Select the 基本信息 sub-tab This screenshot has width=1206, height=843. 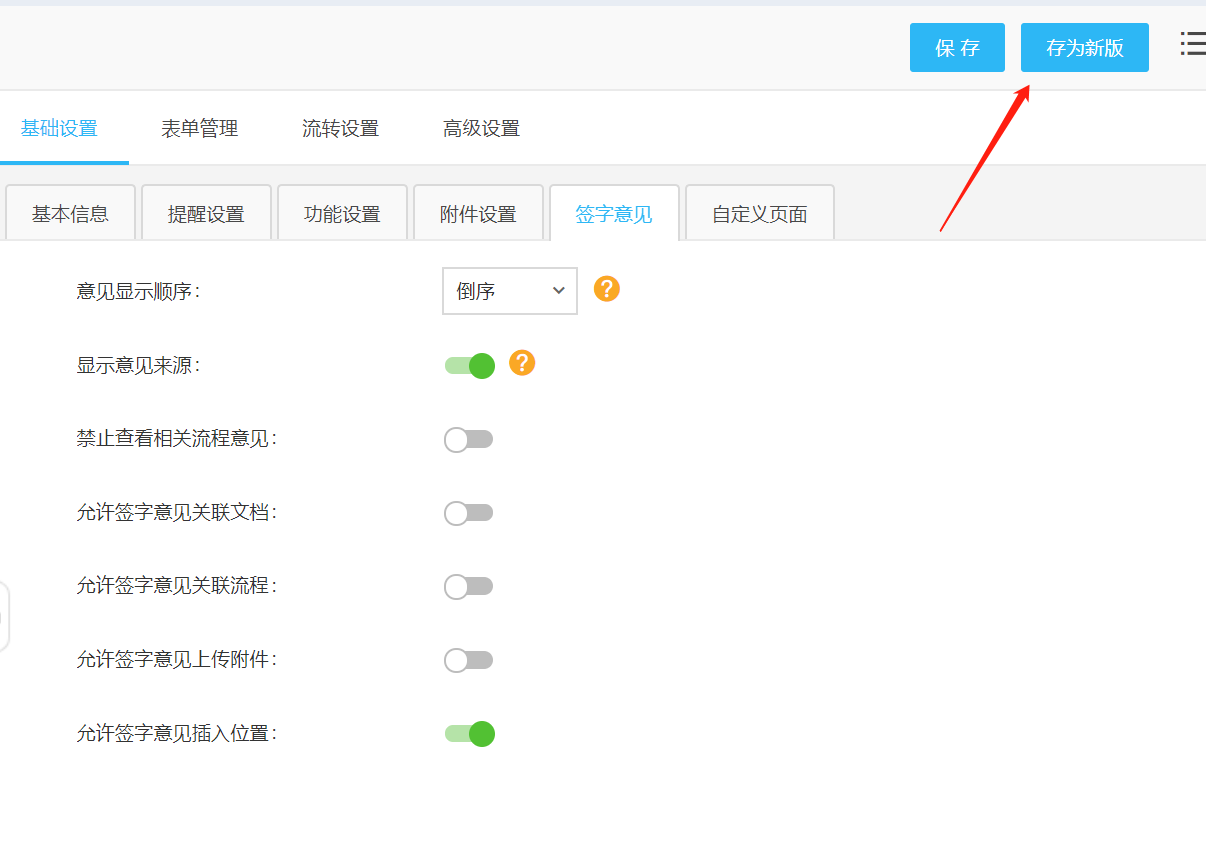click(70, 214)
